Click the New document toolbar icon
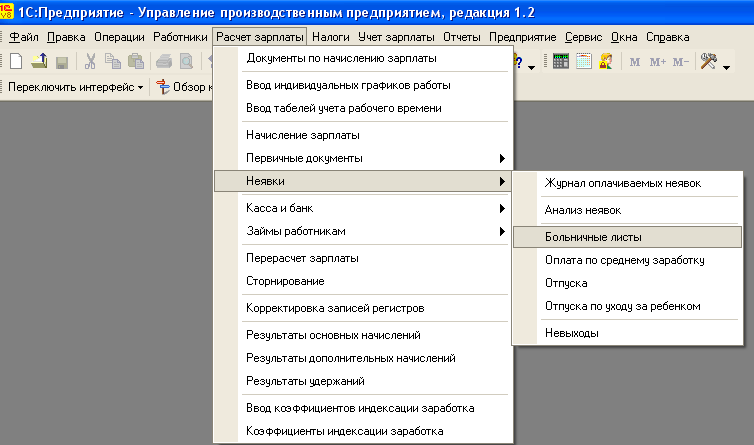Viewport: 754px width, 445px height. pyautogui.click(x=16, y=62)
